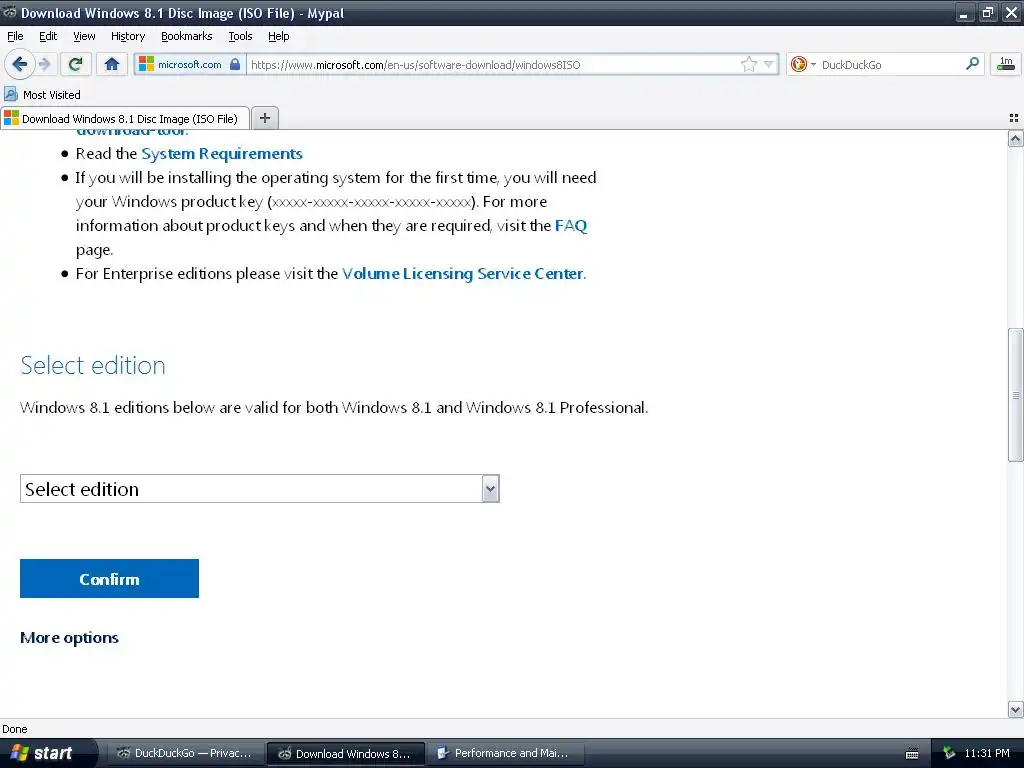Open the Help menu
1024x768 pixels.
(278, 37)
